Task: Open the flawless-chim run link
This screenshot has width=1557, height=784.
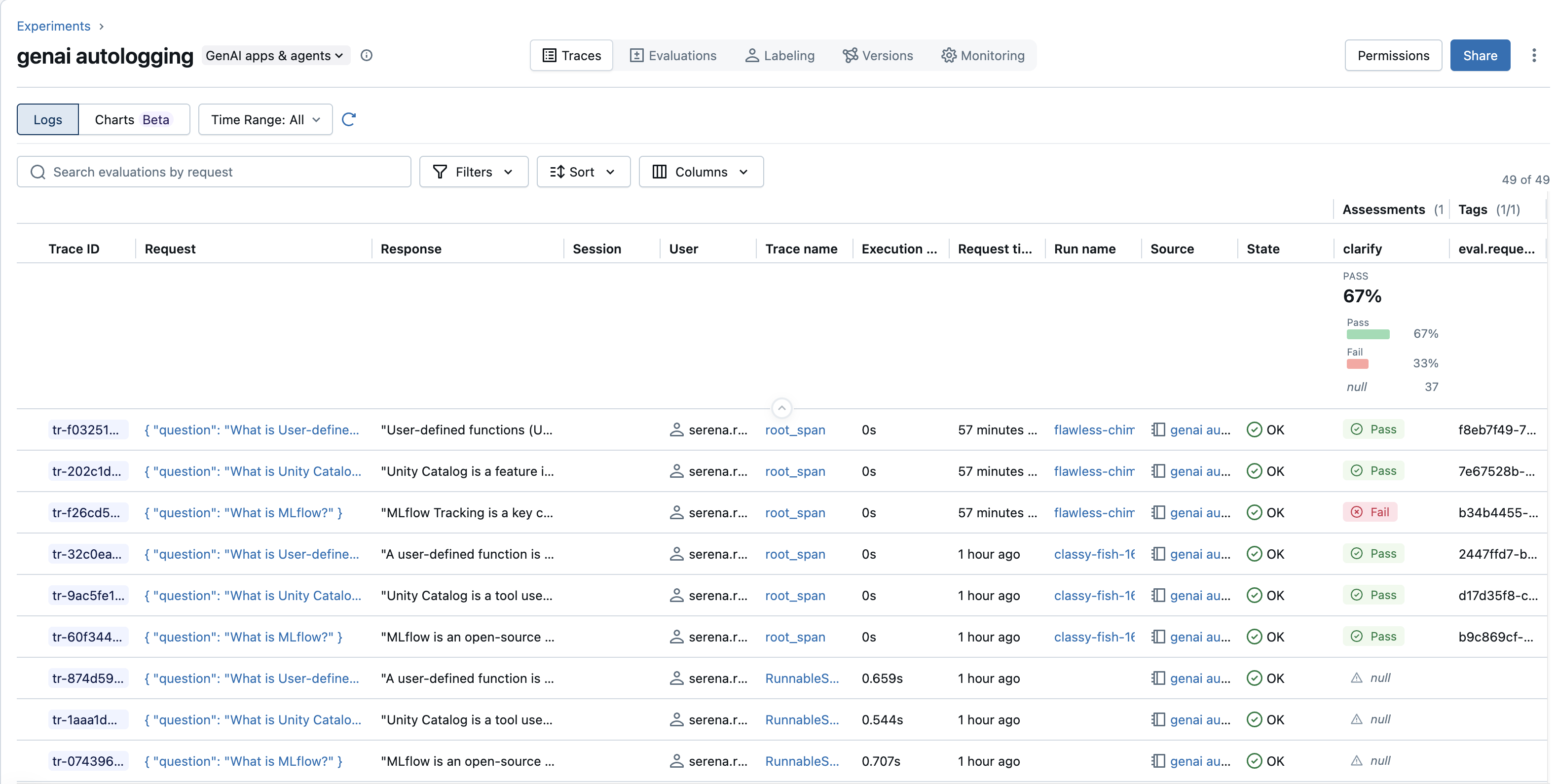Action: [1094, 429]
